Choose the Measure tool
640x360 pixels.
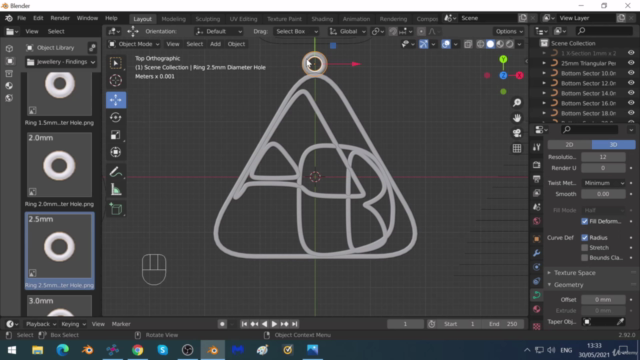(x=116, y=190)
